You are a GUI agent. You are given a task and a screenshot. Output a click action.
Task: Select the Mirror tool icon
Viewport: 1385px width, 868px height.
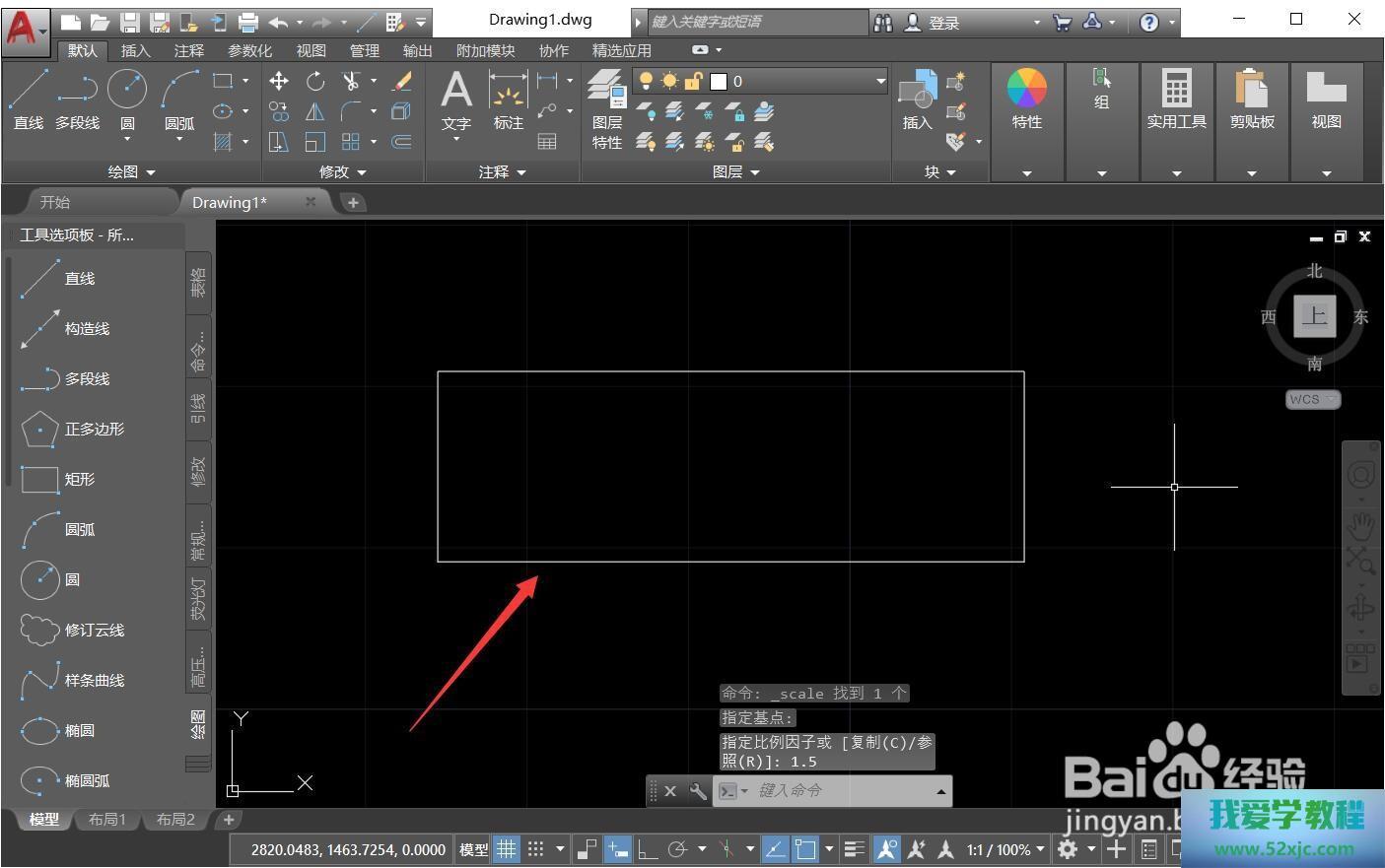point(315,112)
